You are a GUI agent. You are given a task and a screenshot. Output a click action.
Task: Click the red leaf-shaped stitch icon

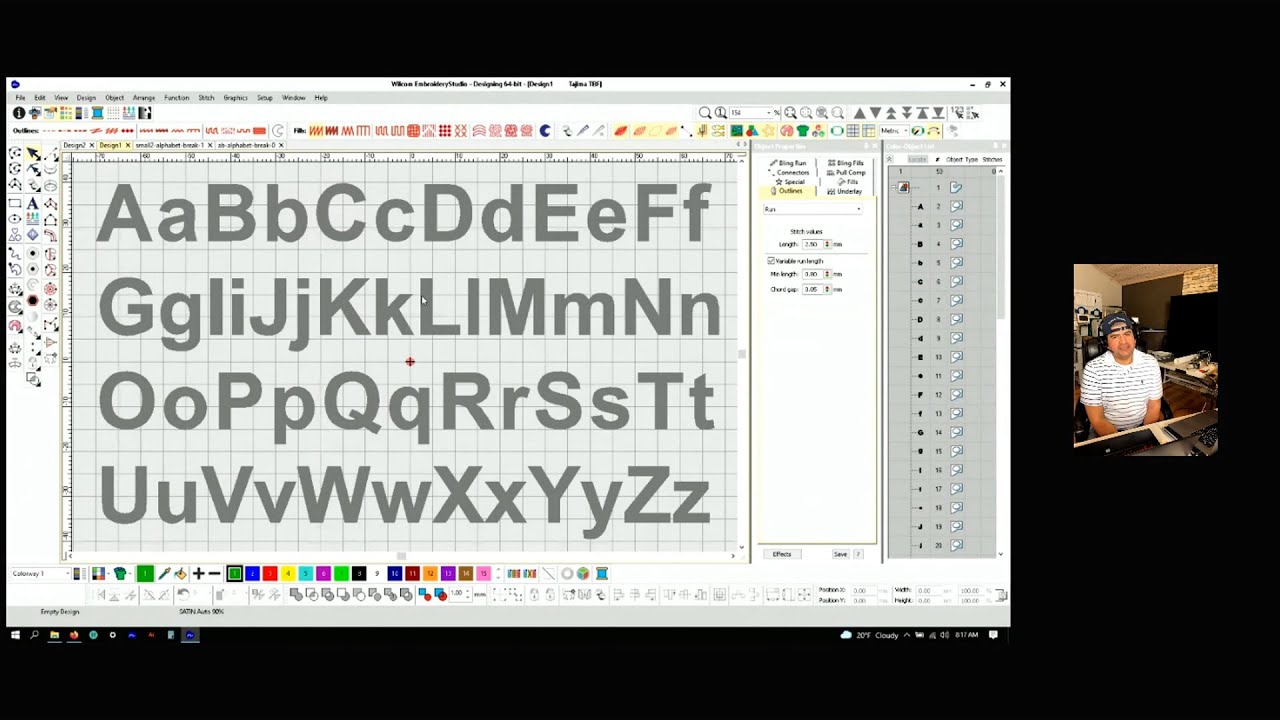pos(621,130)
